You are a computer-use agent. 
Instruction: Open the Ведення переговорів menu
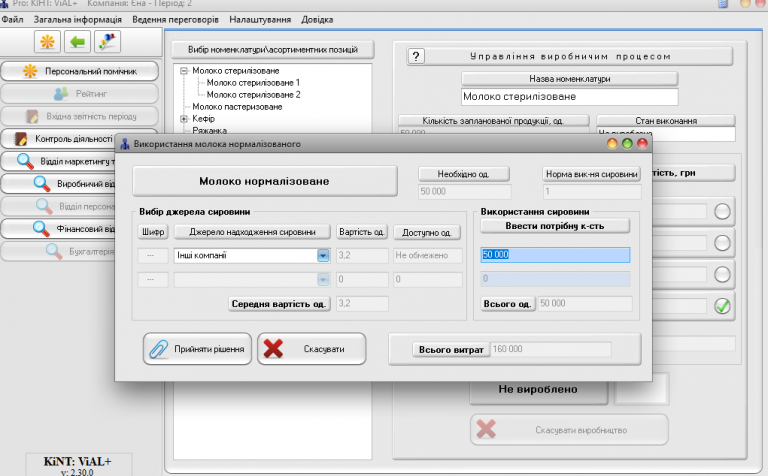pyautogui.click(x=175, y=20)
